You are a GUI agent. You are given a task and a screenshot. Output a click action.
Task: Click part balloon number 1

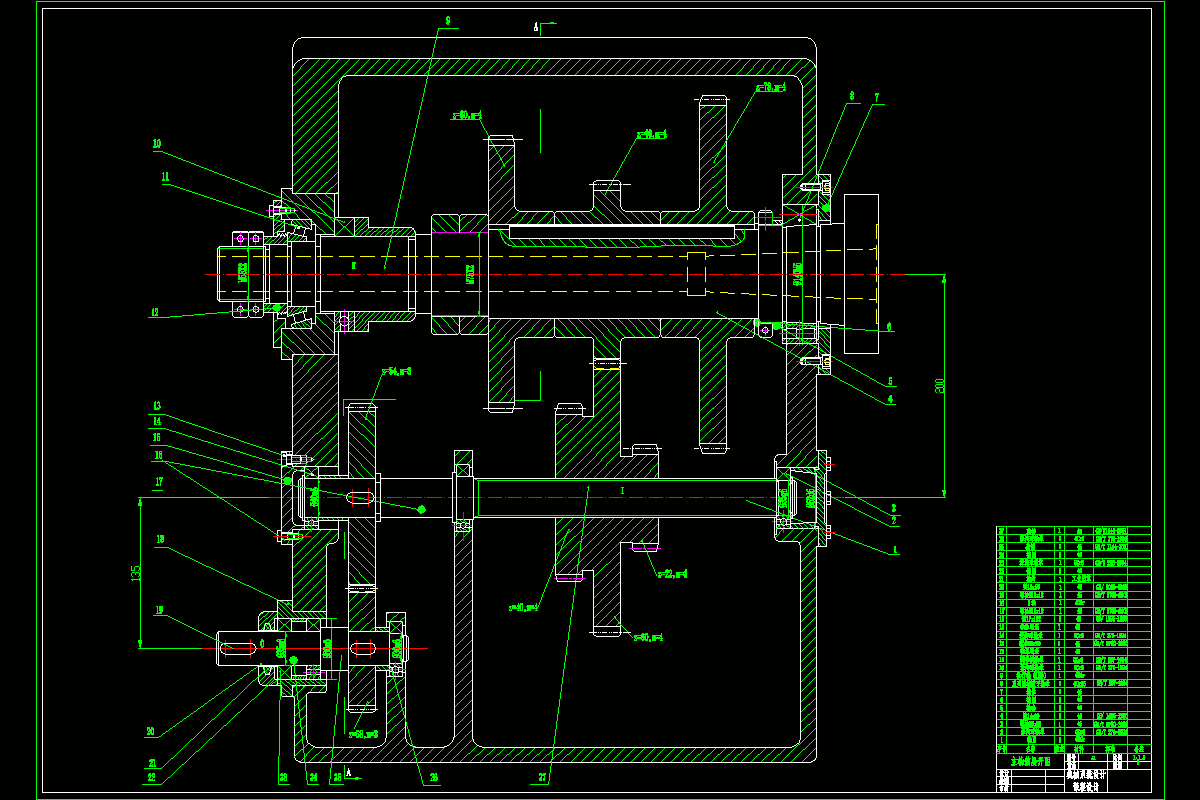tap(895, 549)
